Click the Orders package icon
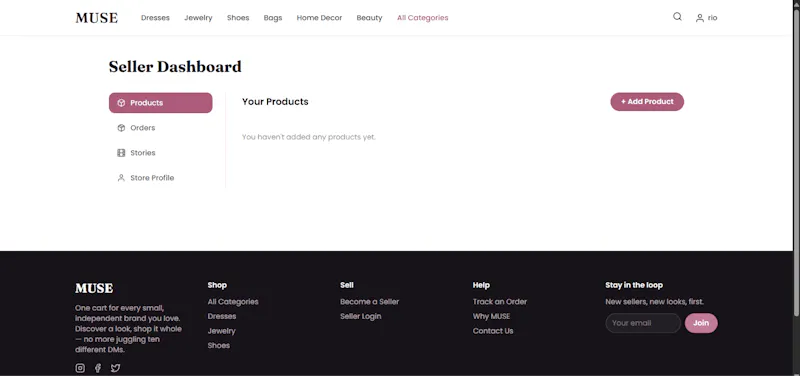The image size is (800, 376). (121, 128)
